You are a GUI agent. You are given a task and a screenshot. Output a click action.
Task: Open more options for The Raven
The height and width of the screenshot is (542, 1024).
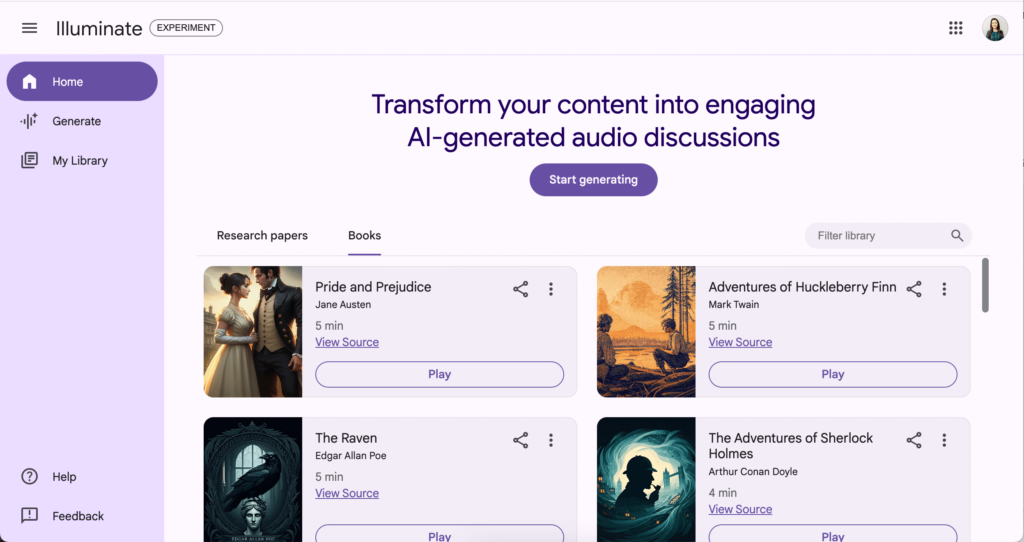pyautogui.click(x=551, y=440)
